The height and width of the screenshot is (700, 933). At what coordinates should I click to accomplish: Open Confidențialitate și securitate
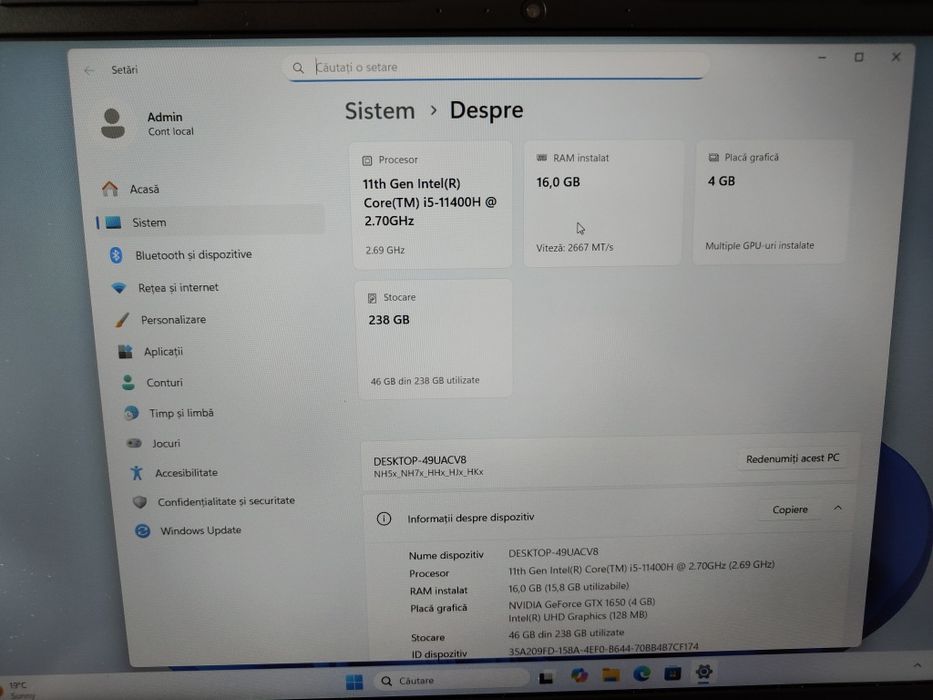[226, 501]
